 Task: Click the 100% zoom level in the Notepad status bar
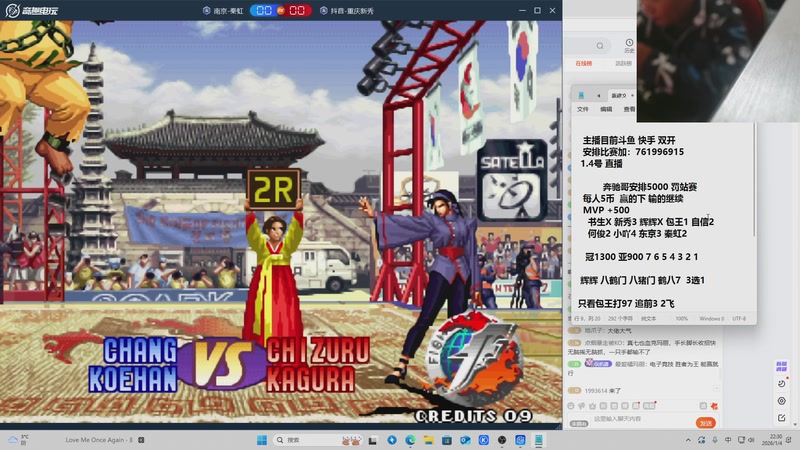click(x=682, y=318)
